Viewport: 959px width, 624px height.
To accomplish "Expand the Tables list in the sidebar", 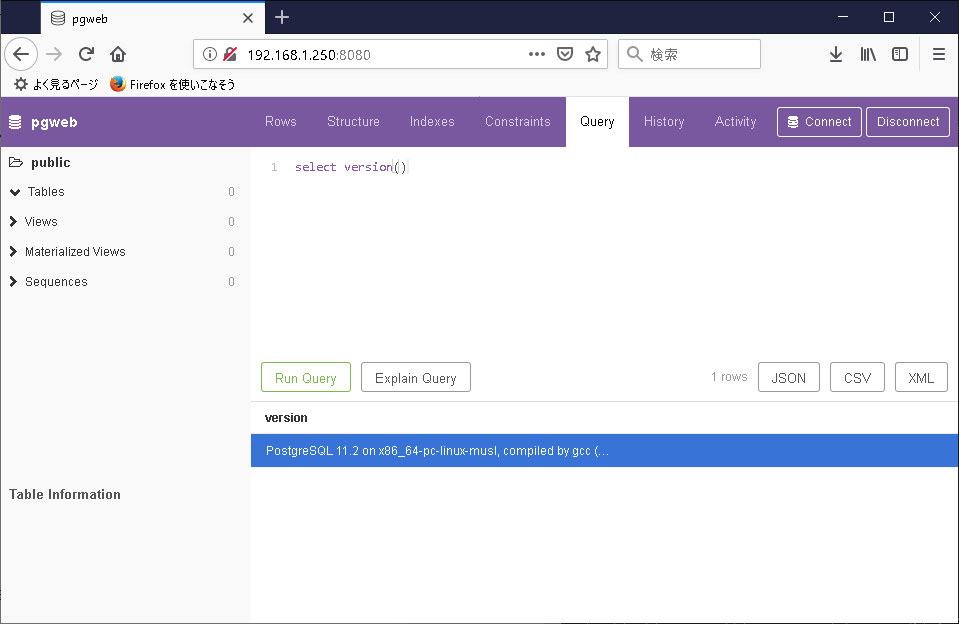I will pos(14,192).
